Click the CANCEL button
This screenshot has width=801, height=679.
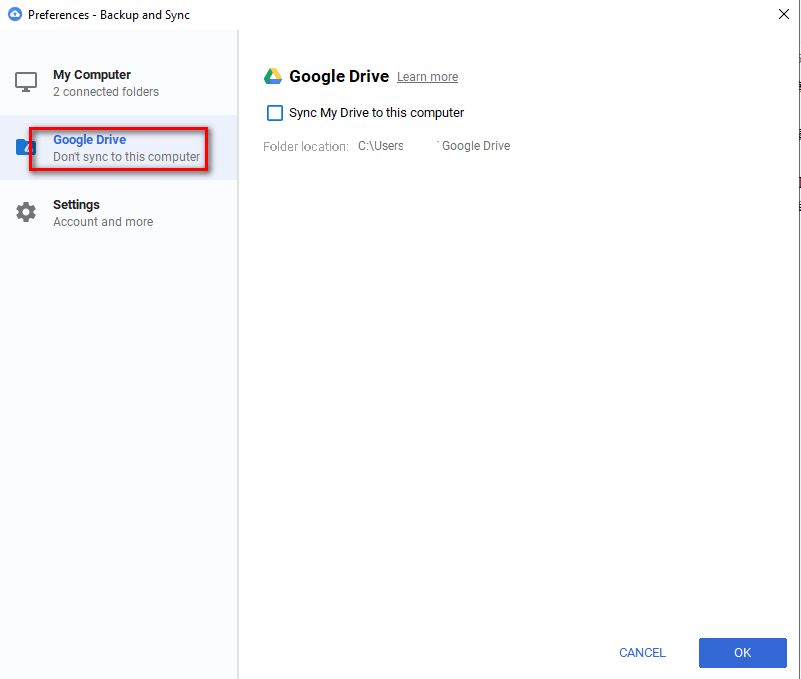tap(642, 653)
